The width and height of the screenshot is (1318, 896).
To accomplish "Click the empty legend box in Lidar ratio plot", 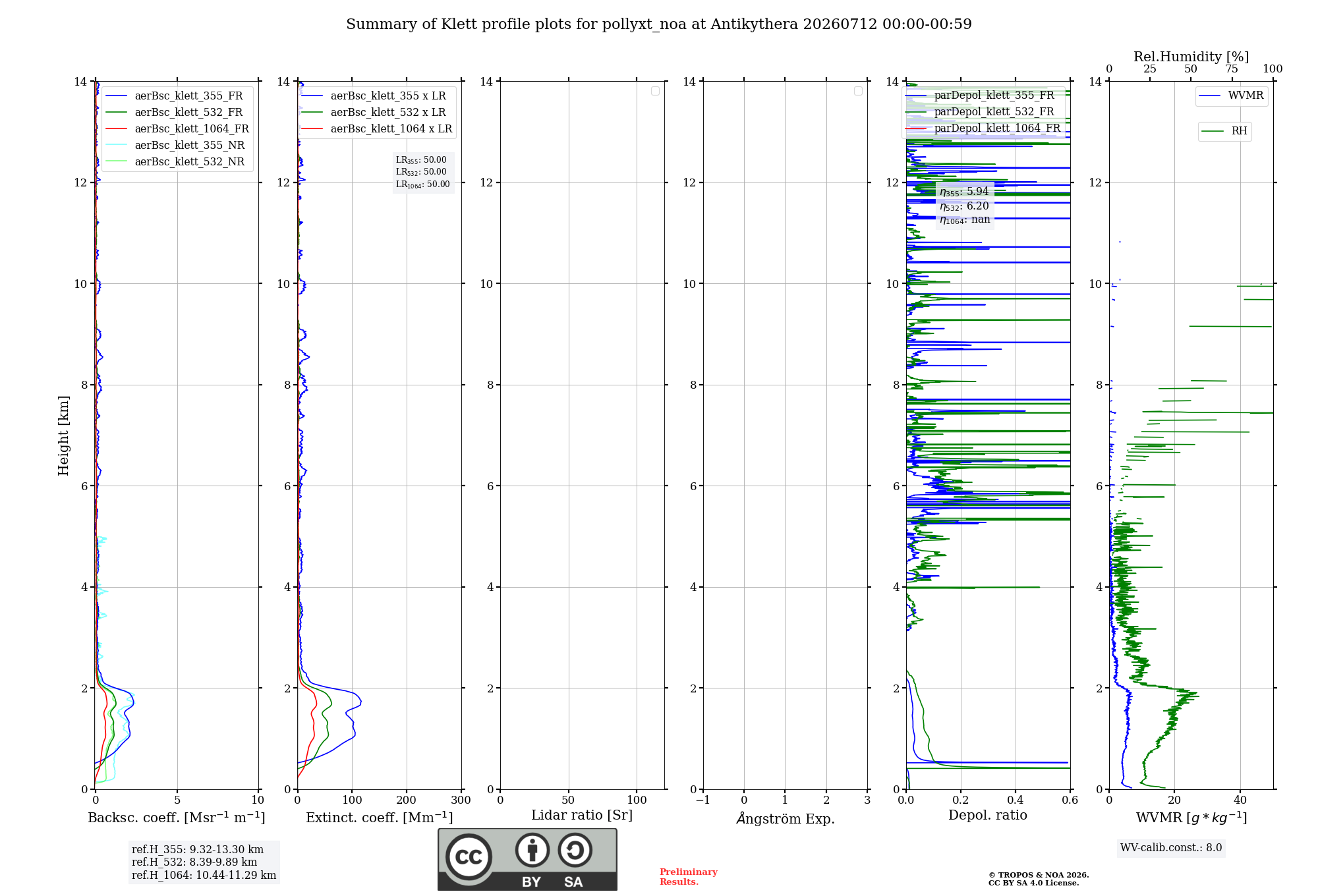I will point(655,91).
